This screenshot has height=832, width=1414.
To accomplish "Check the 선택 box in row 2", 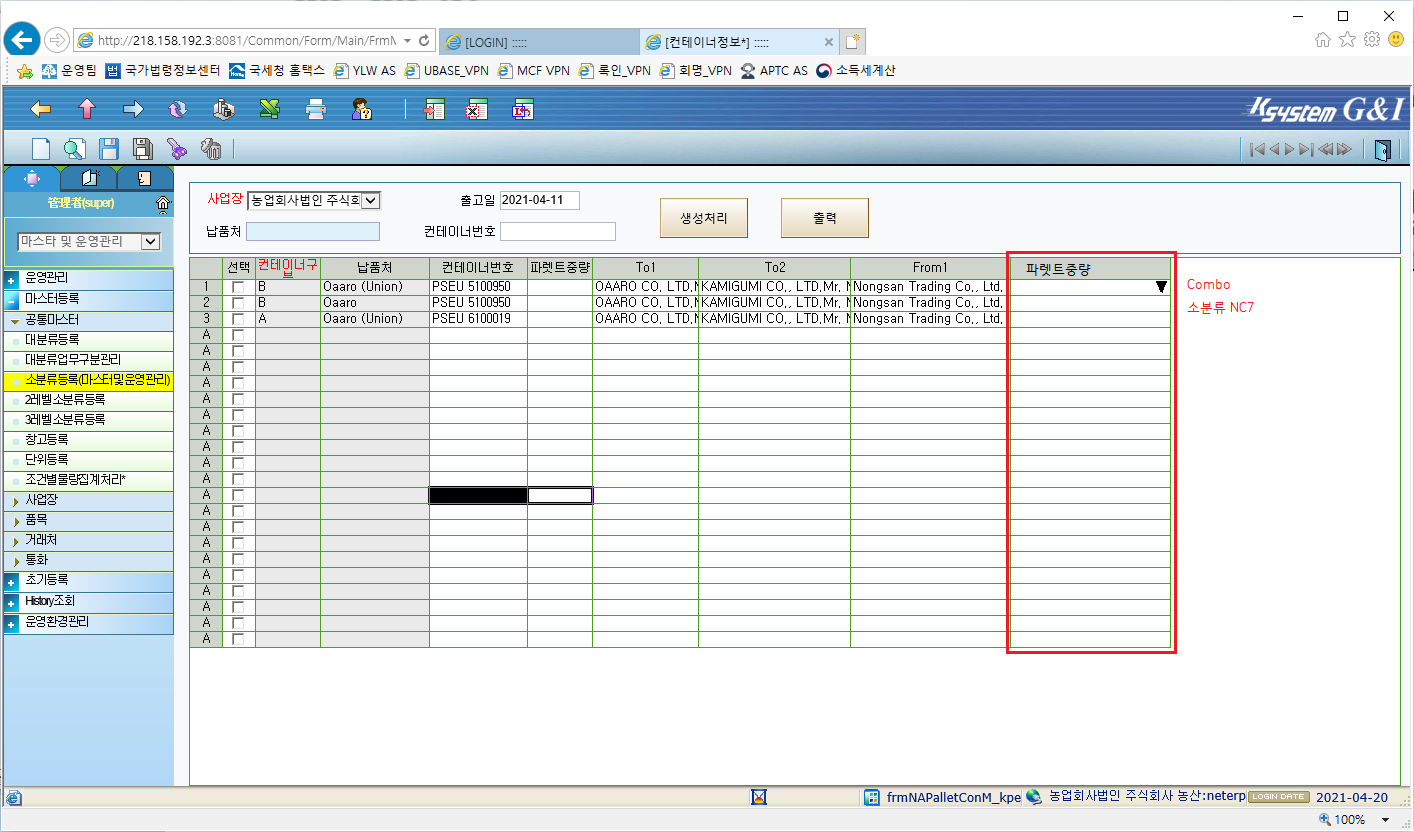I will click(x=238, y=303).
